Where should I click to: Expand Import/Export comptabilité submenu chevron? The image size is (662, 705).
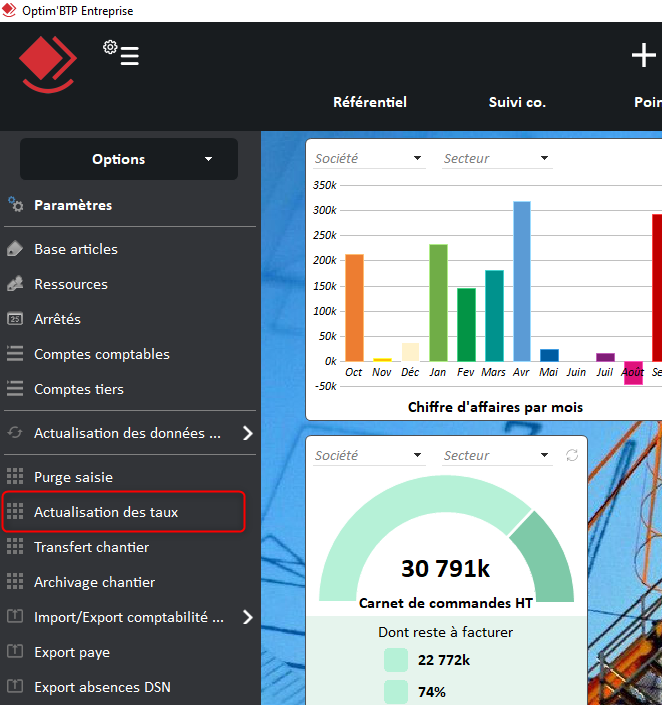pos(247,617)
